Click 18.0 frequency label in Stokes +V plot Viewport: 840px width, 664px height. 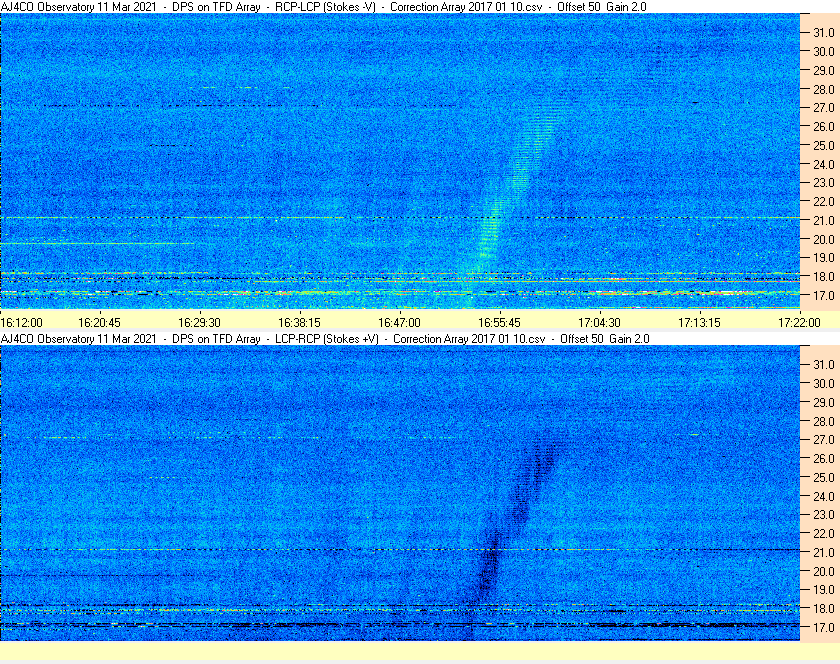(824, 608)
